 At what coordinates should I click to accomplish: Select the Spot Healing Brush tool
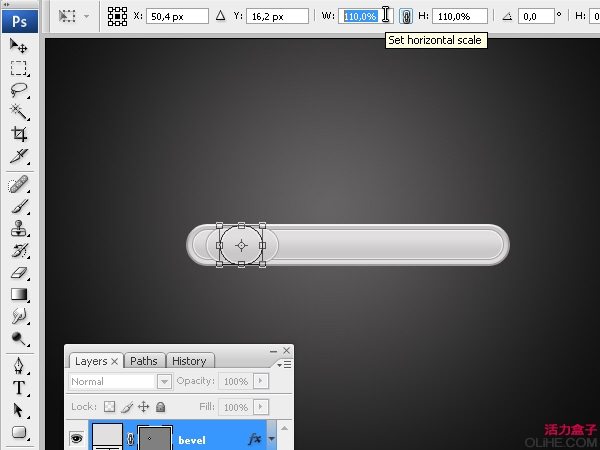(18, 184)
